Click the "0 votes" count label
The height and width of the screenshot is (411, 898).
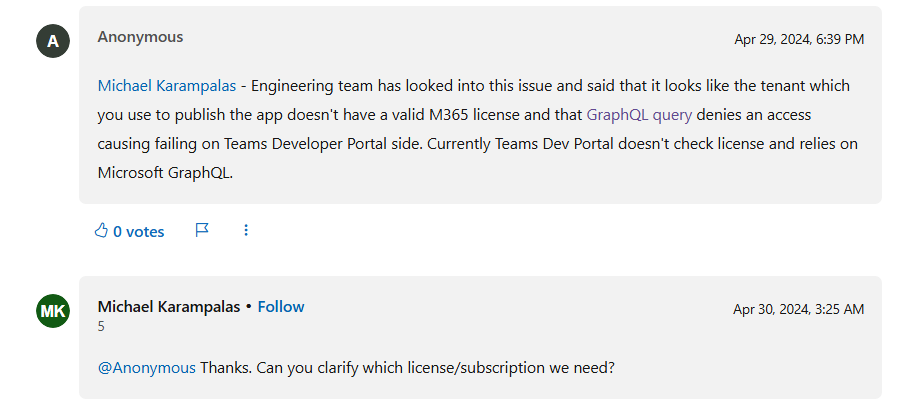138,232
